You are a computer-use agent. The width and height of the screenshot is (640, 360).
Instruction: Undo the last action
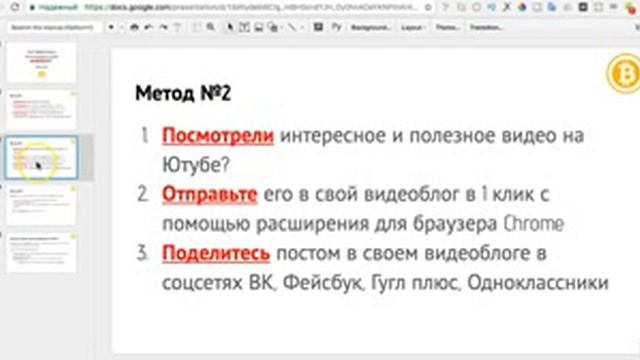149,27
